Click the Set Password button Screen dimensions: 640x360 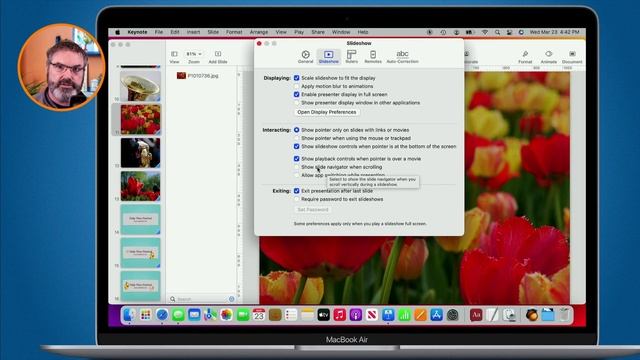[x=313, y=209]
